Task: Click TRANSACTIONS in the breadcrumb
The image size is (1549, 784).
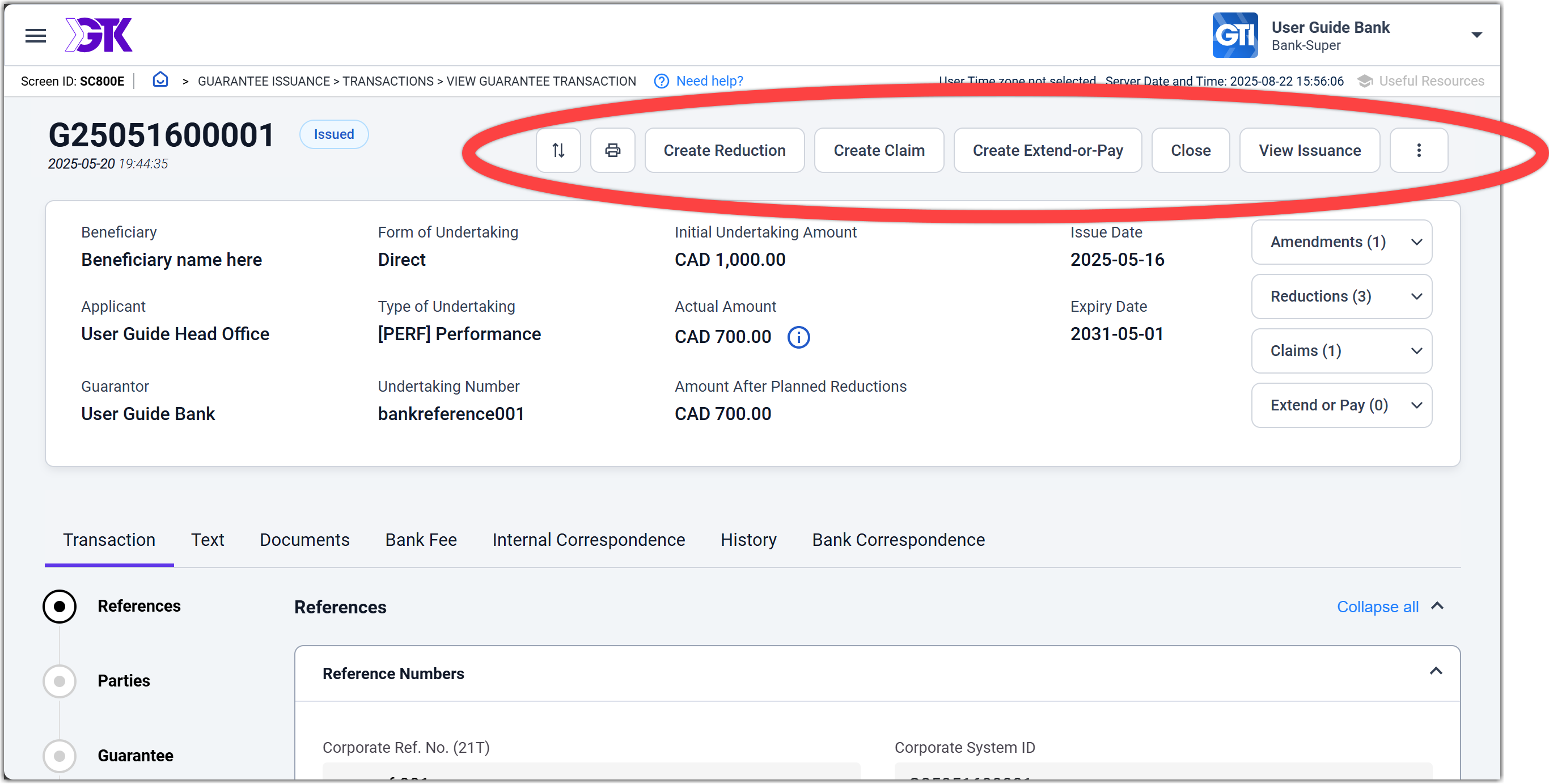Action: (x=388, y=81)
